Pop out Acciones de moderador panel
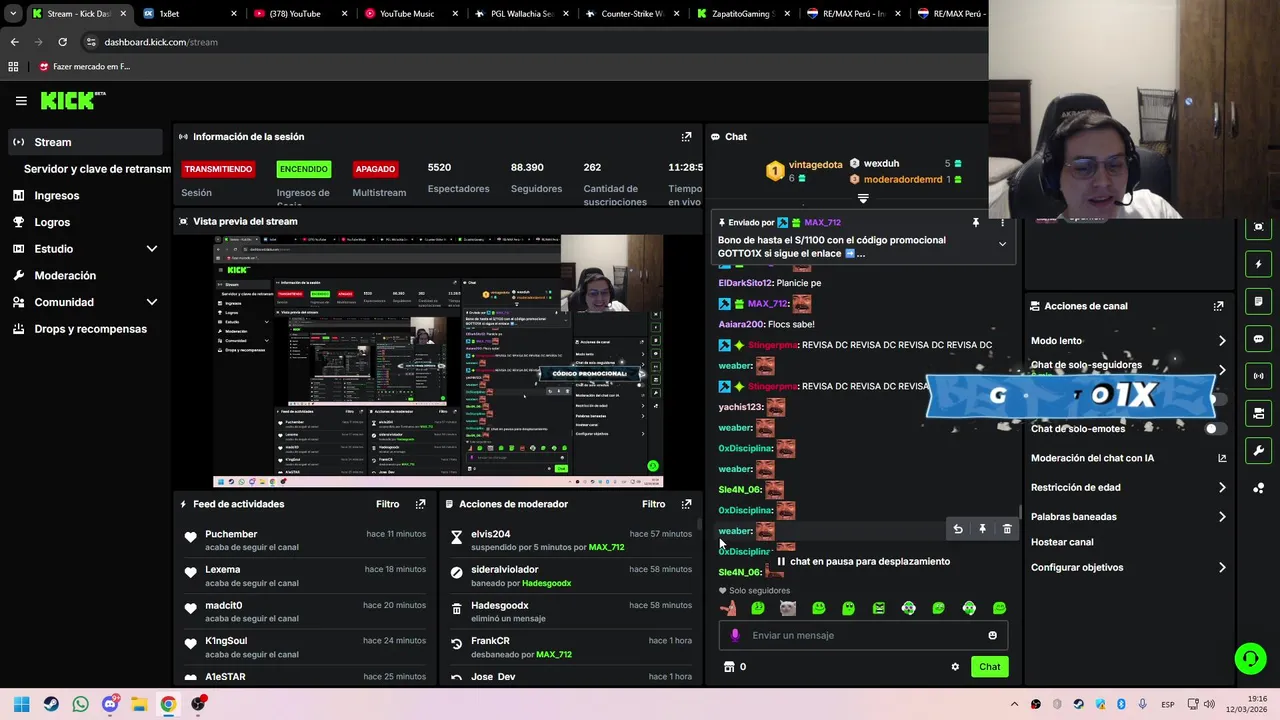This screenshot has height=720, width=1280. click(686, 504)
